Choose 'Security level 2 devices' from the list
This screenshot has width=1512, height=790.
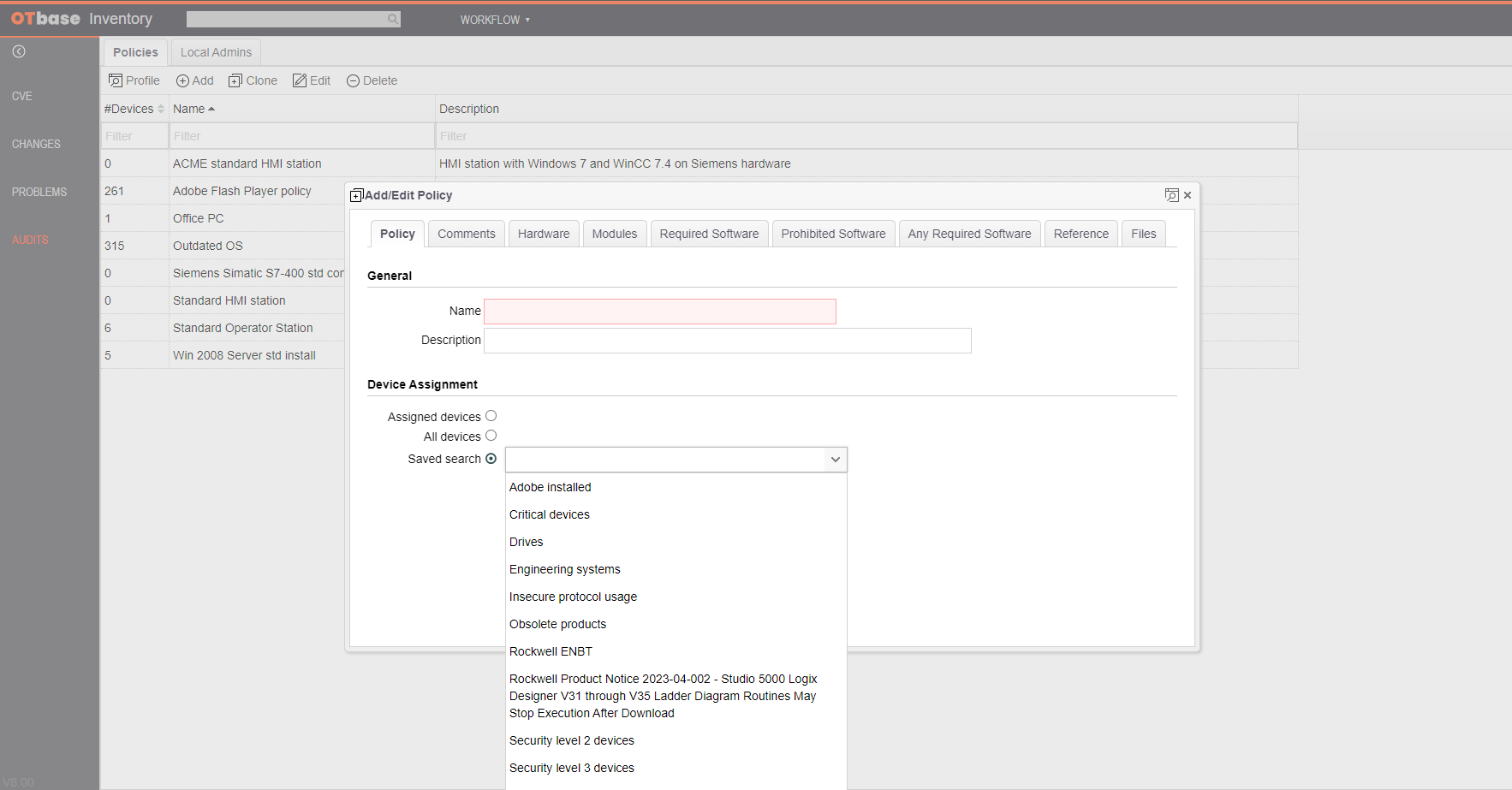(676, 740)
